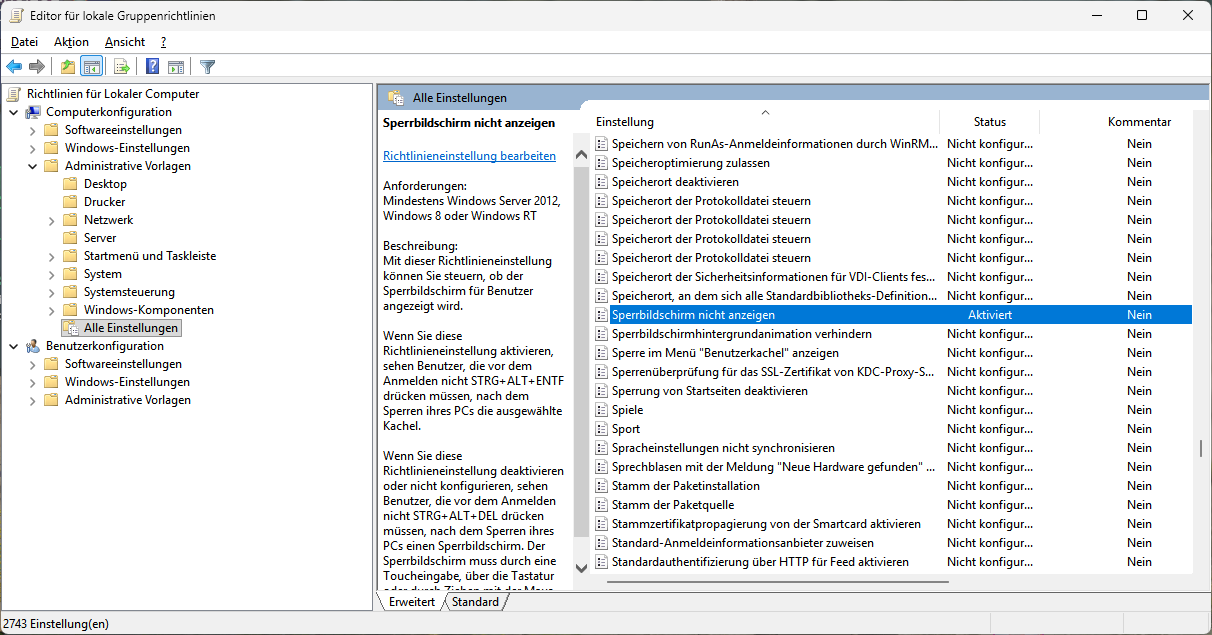Sort by the Kommentar column header
1212x635 pixels.
click(1139, 122)
